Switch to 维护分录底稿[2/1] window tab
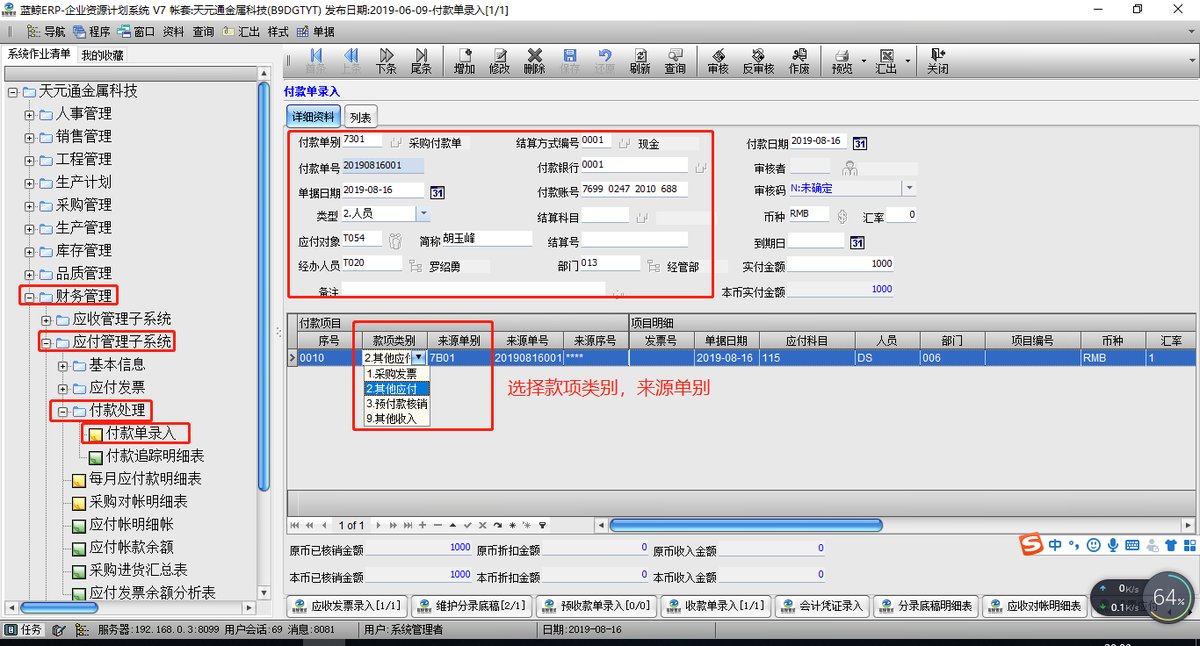Image resolution: width=1200 pixels, height=646 pixels. point(471,606)
